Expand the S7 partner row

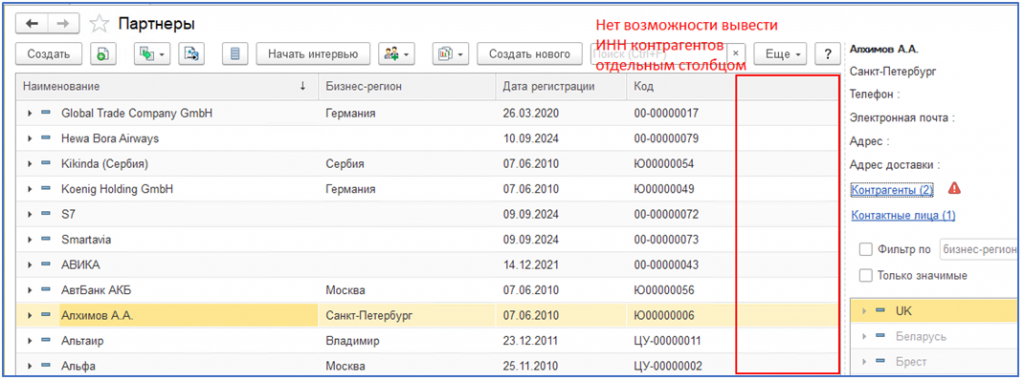[29, 215]
